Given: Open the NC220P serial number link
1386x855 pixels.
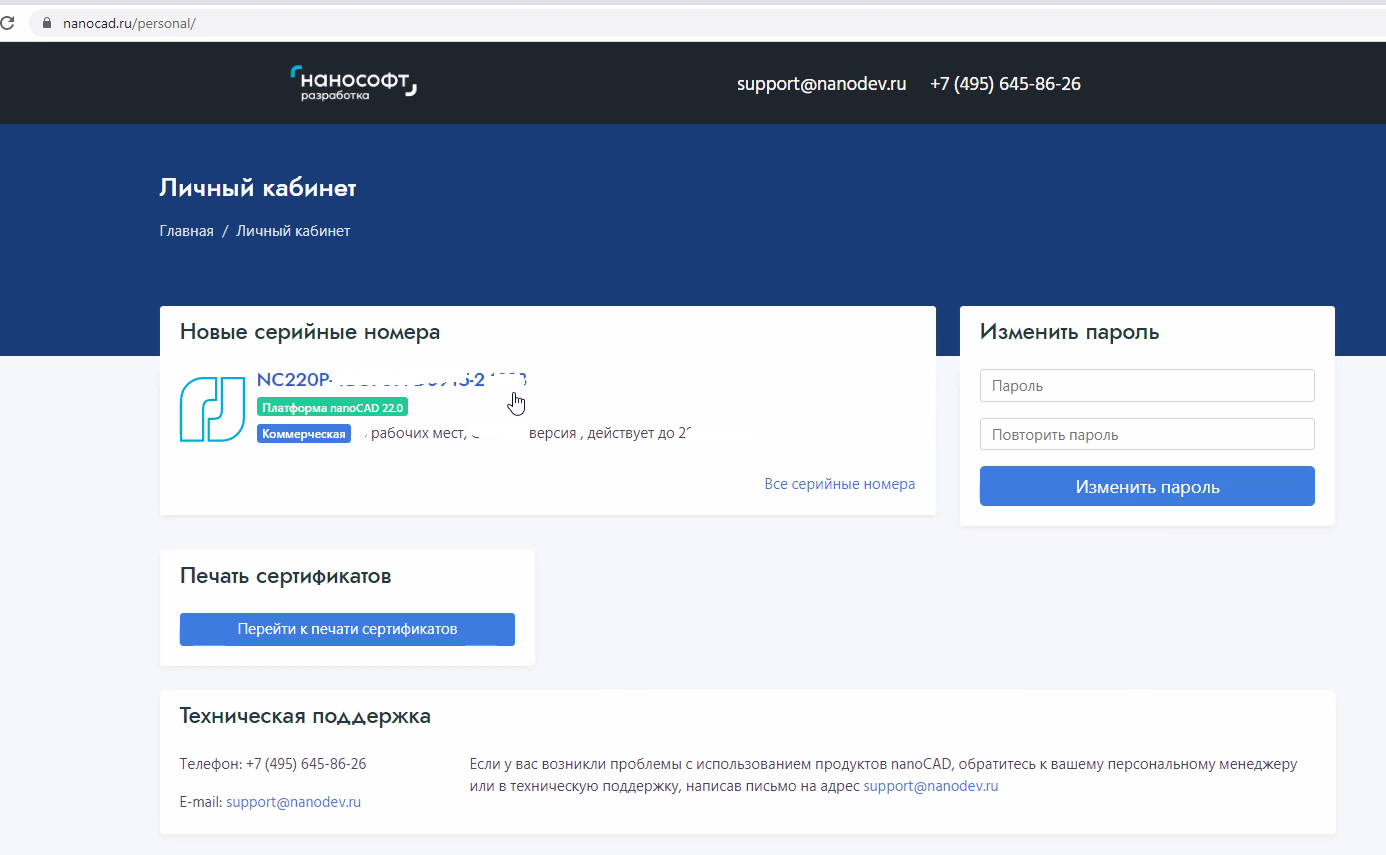Looking at the screenshot, I should [x=392, y=380].
